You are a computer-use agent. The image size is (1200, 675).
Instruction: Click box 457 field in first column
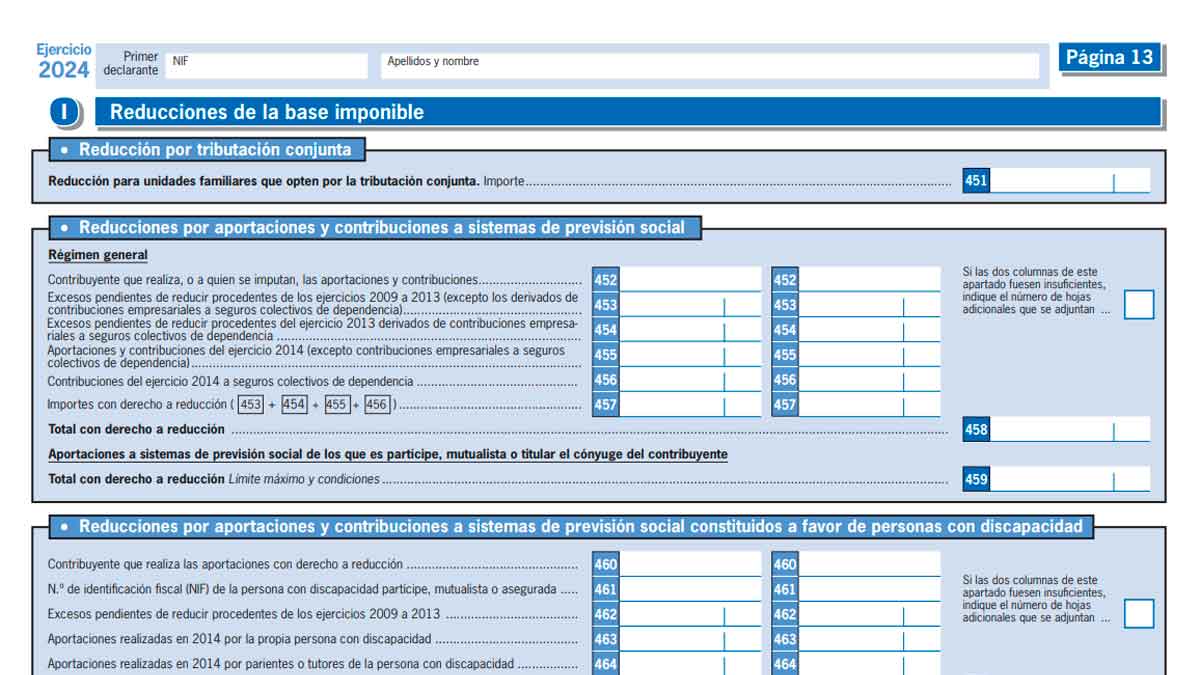[x=691, y=405]
